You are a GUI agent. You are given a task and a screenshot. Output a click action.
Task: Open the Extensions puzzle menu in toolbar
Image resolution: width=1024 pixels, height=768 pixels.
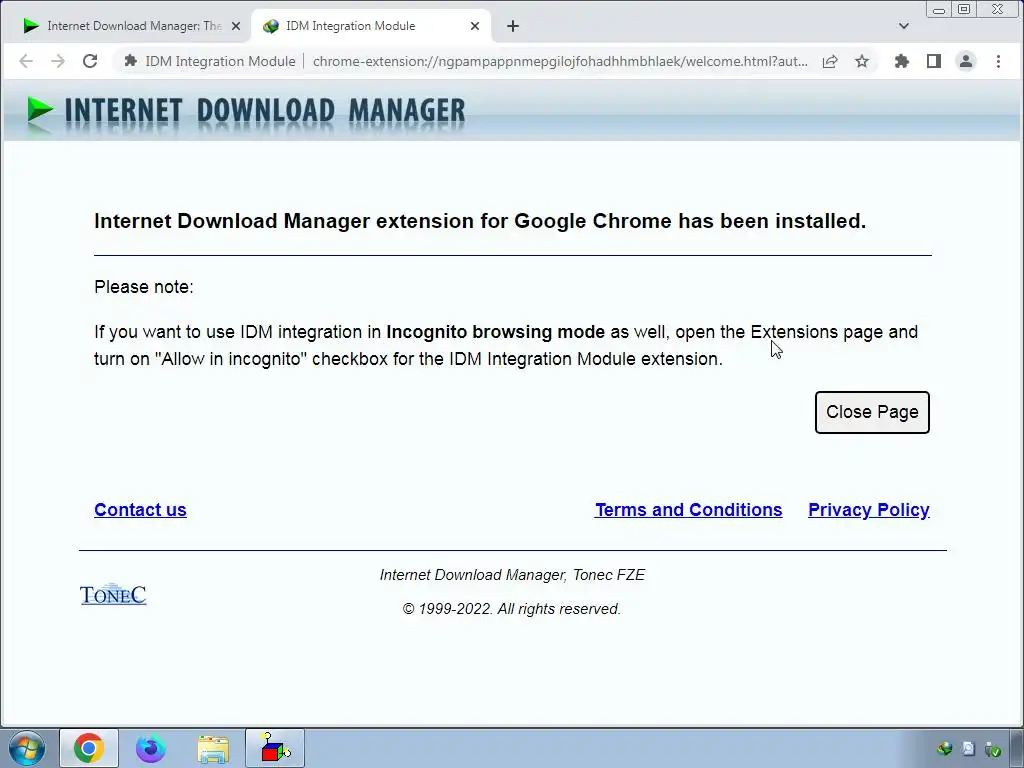coord(902,61)
